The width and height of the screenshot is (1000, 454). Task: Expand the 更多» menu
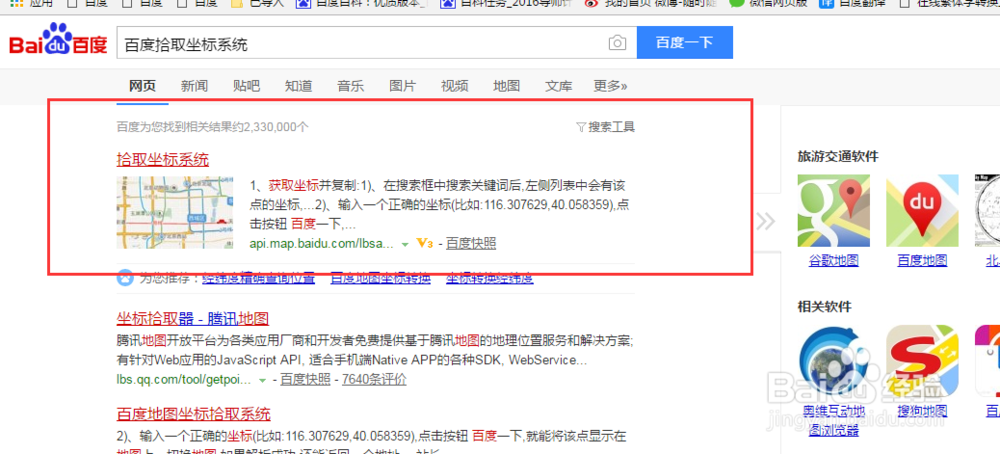610,86
